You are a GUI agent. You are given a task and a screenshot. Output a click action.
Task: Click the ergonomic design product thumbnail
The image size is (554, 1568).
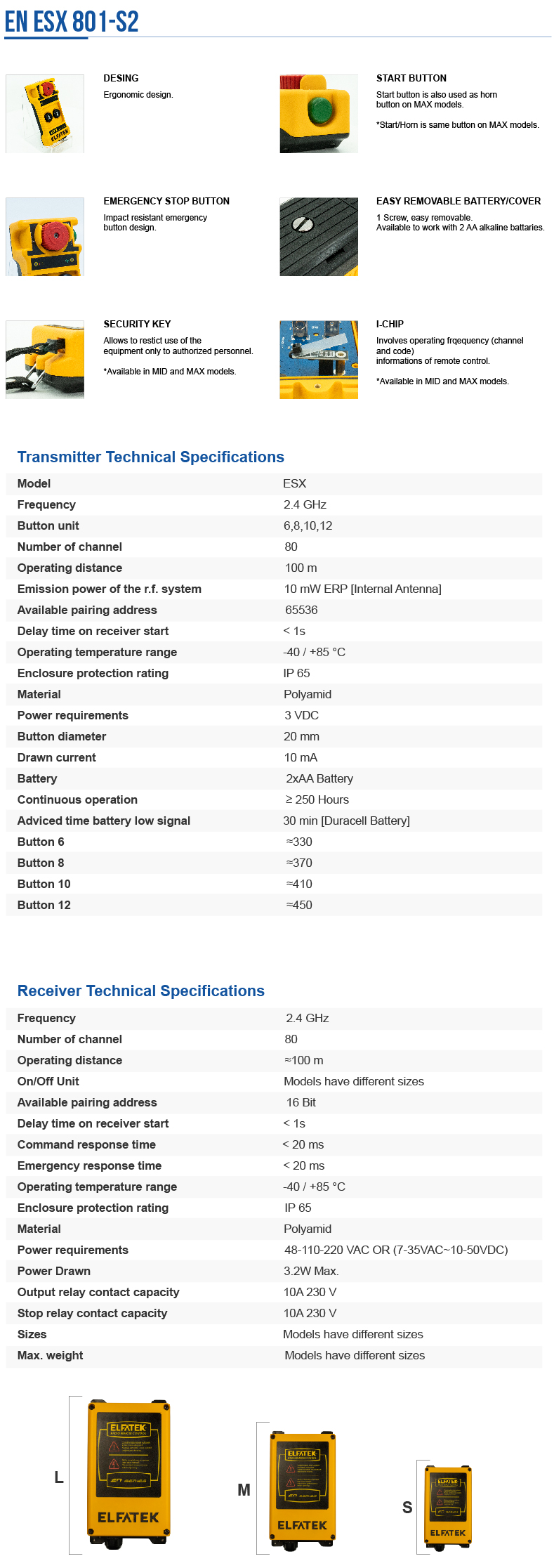45,114
